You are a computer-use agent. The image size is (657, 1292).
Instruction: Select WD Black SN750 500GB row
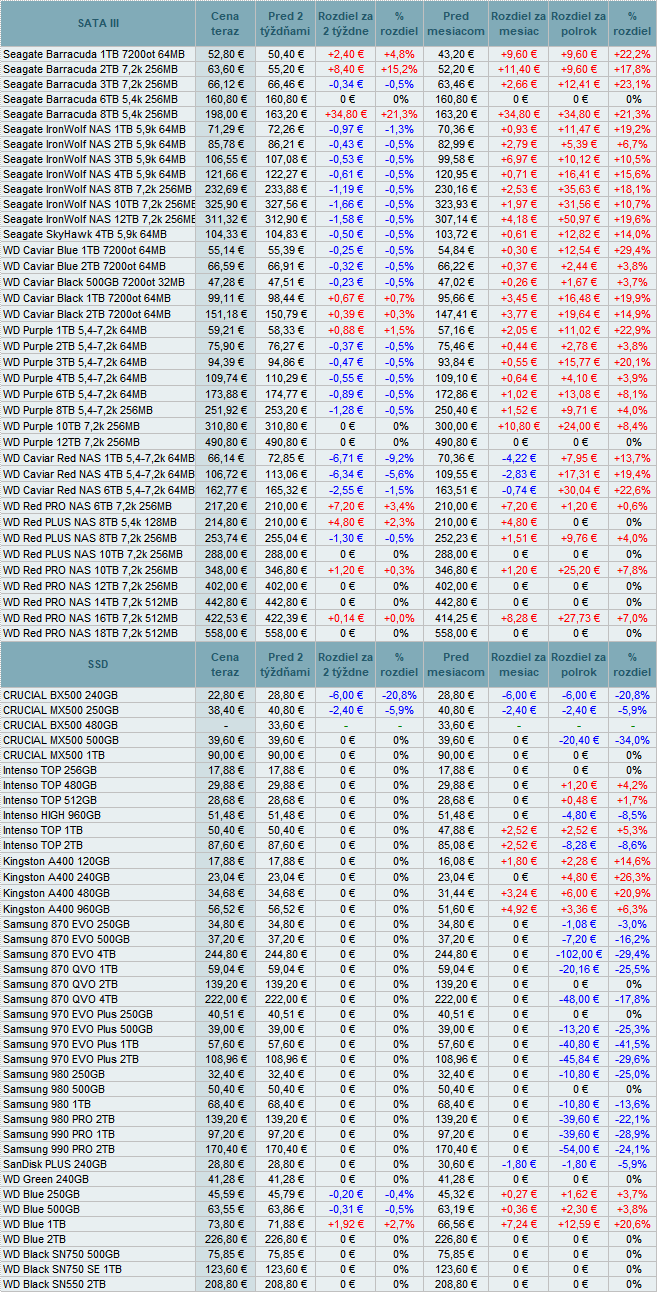pos(328,1254)
